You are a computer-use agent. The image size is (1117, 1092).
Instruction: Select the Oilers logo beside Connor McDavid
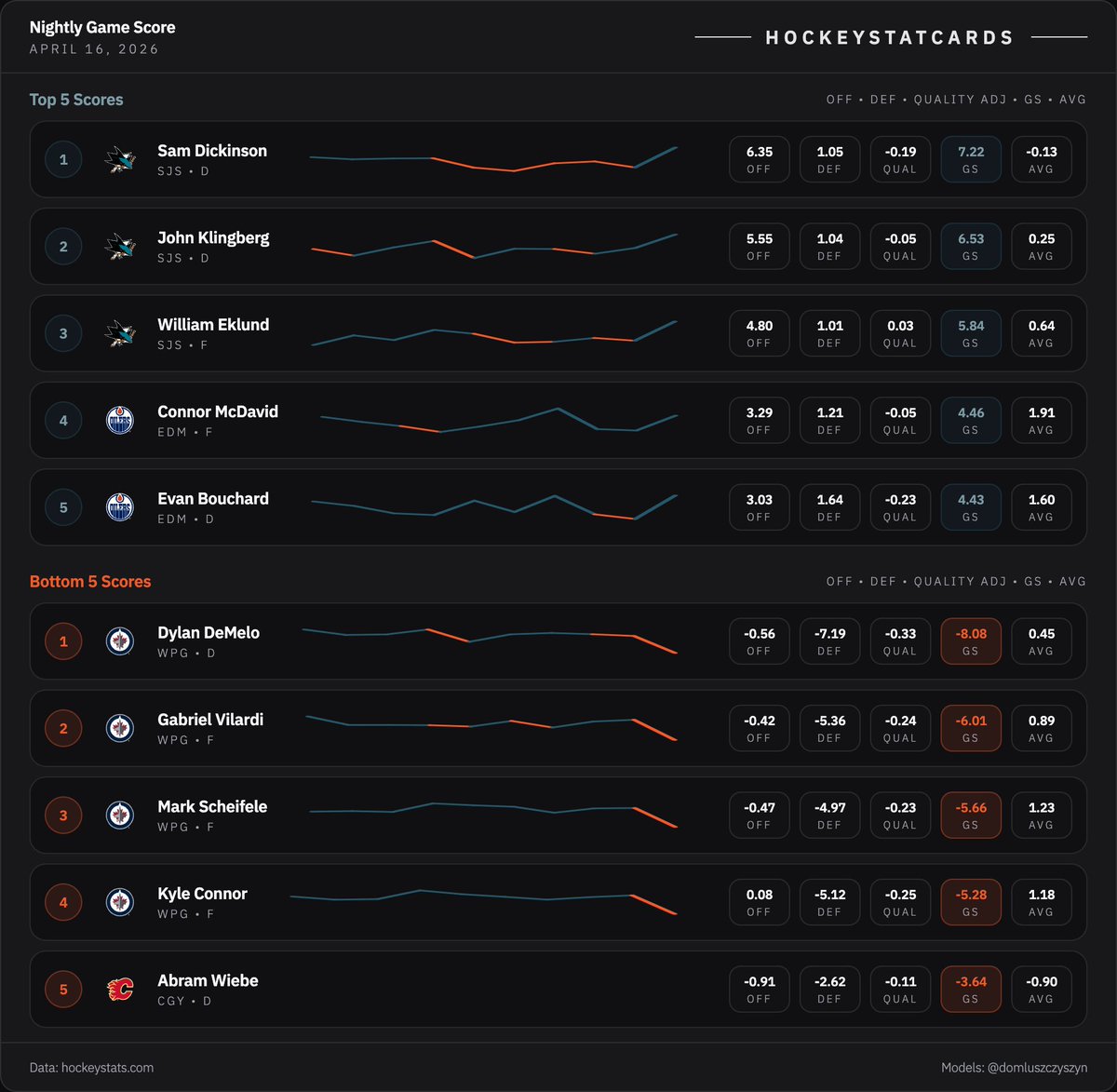pos(119,420)
